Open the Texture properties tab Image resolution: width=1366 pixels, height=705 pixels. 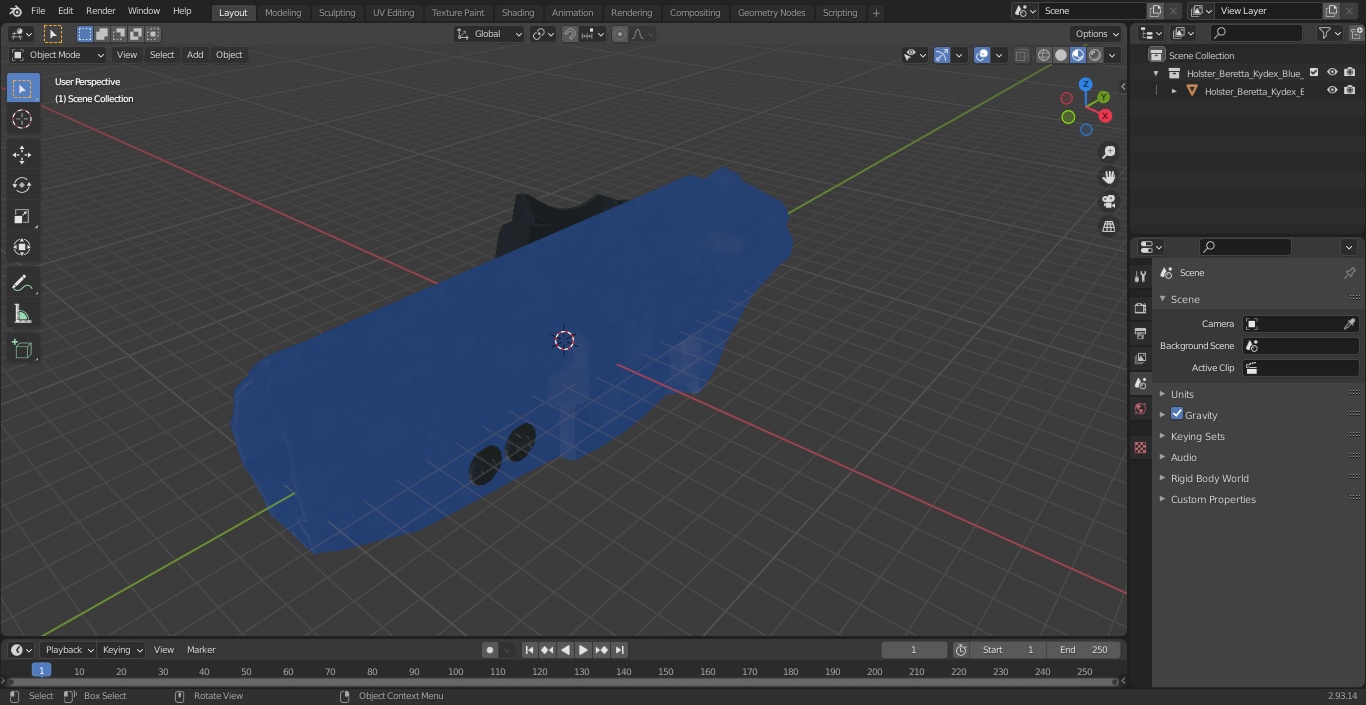click(1140, 447)
